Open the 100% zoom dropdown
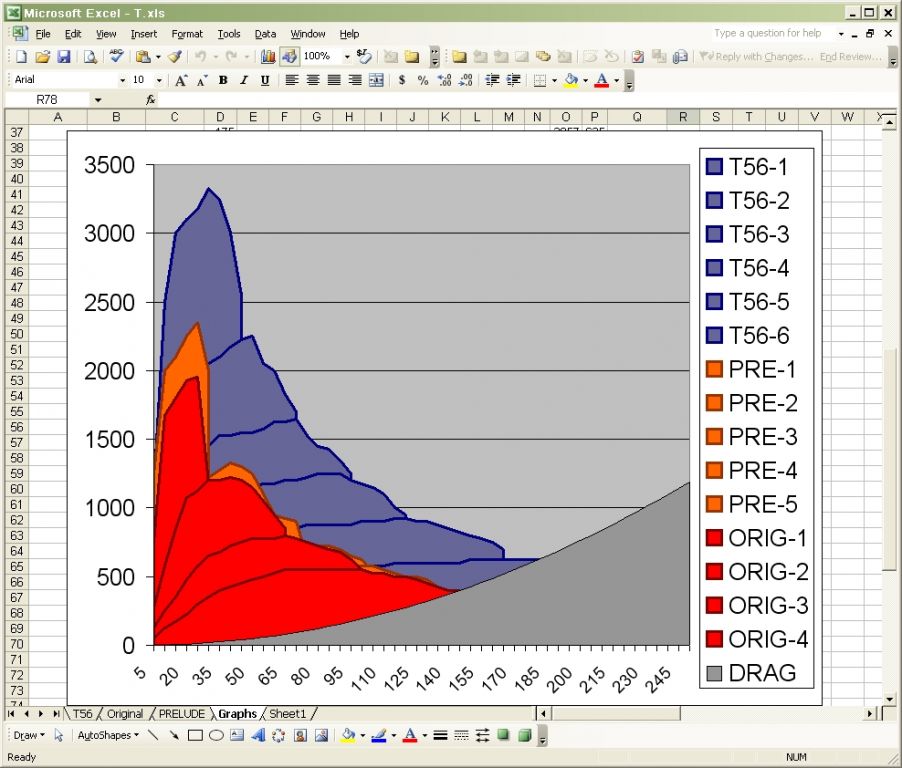Image resolution: width=902 pixels, height=768 pixels. click(347, 57)
